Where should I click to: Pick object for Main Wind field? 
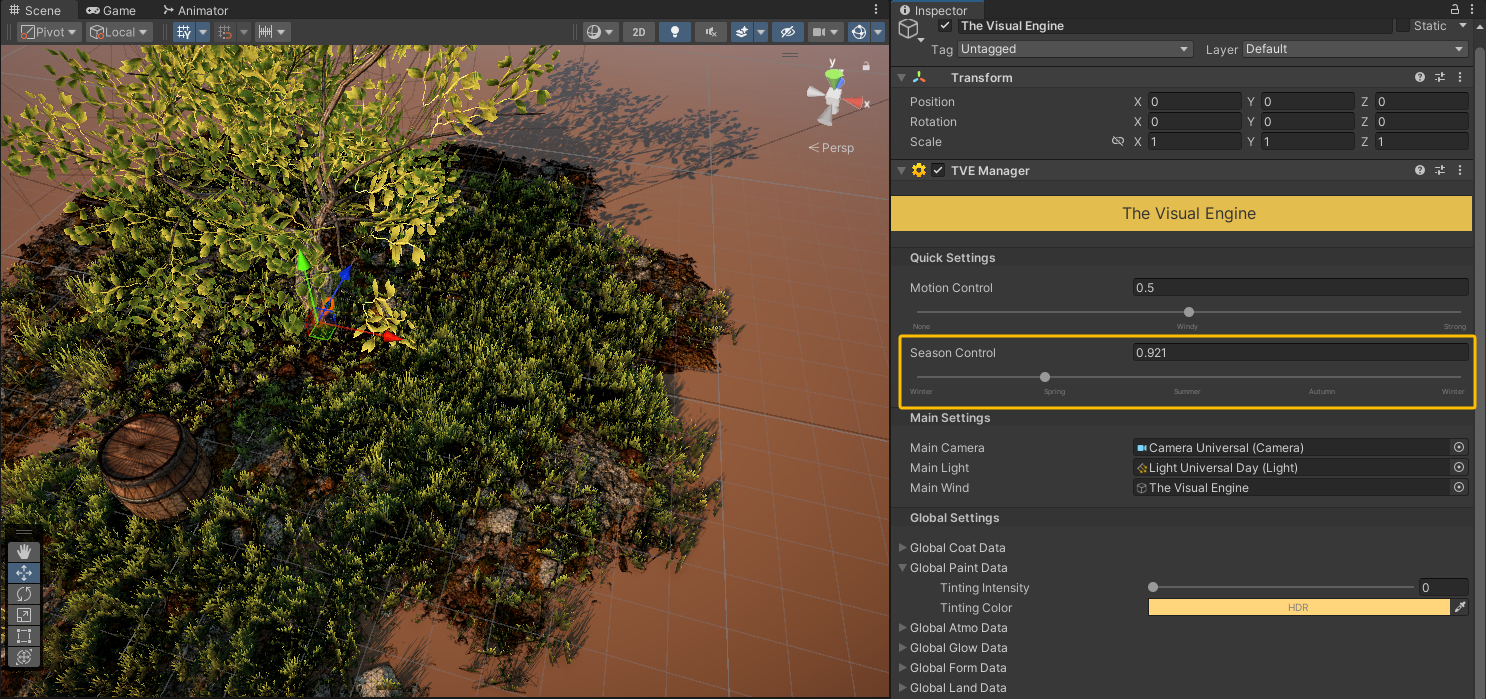pos(1459,487)
